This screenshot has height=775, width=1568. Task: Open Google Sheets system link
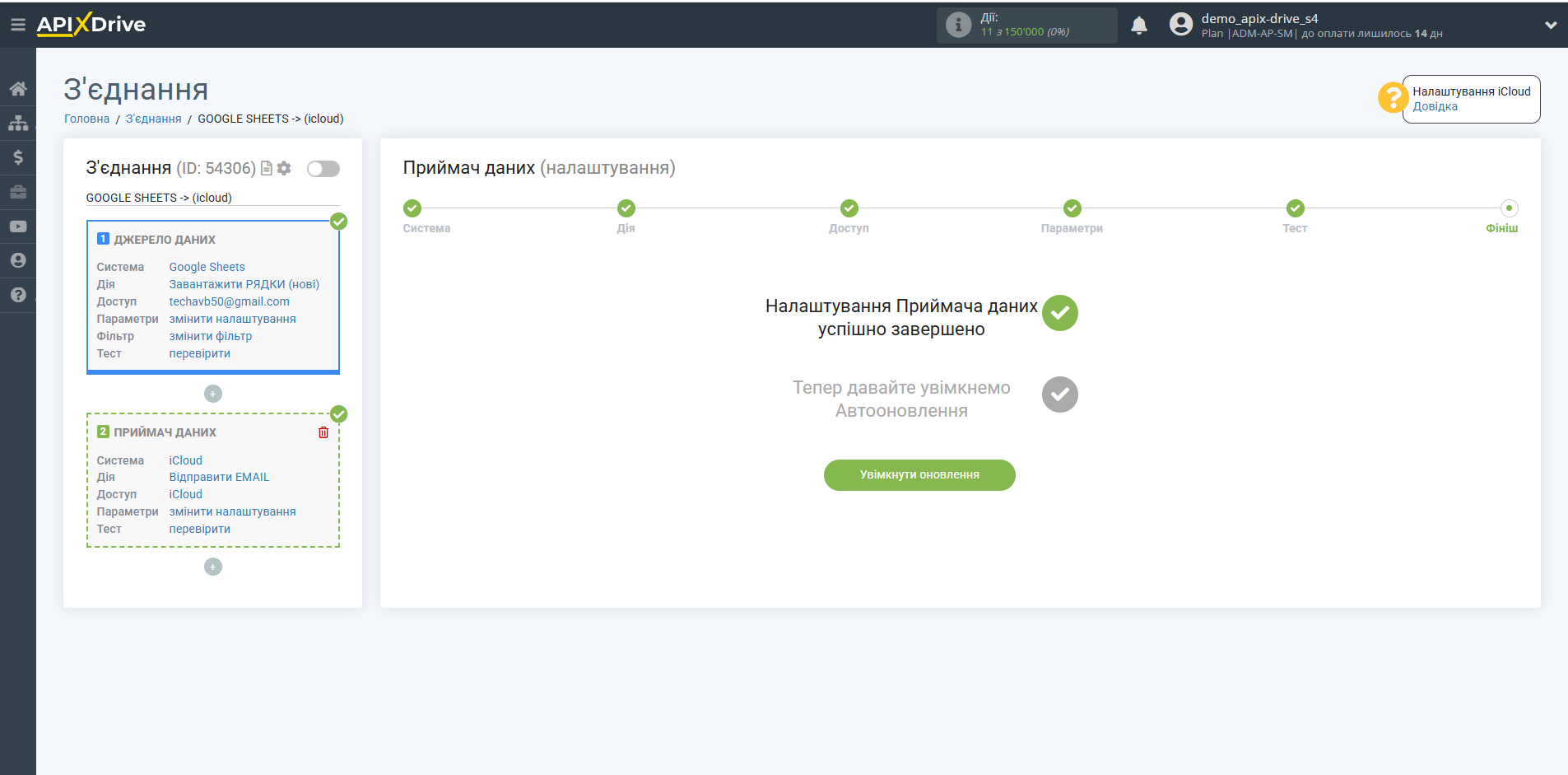(x=207, y=267)
